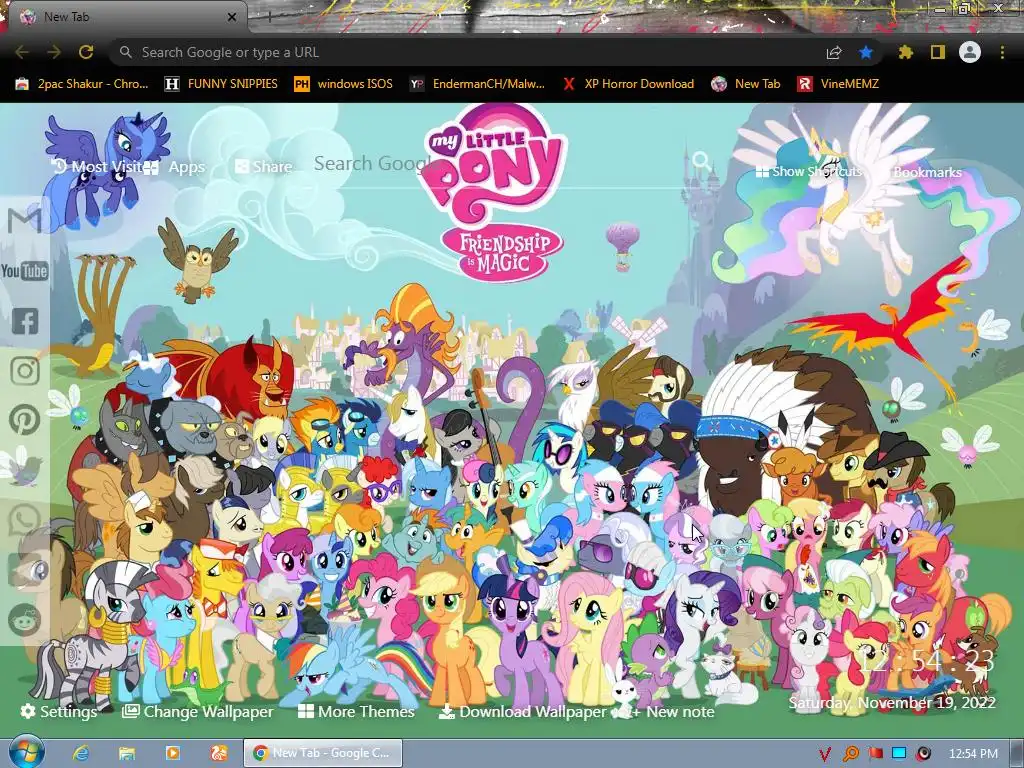Open the Bookmarks menu on the page
The image size is (1024, 768).
tap(927, 172)
